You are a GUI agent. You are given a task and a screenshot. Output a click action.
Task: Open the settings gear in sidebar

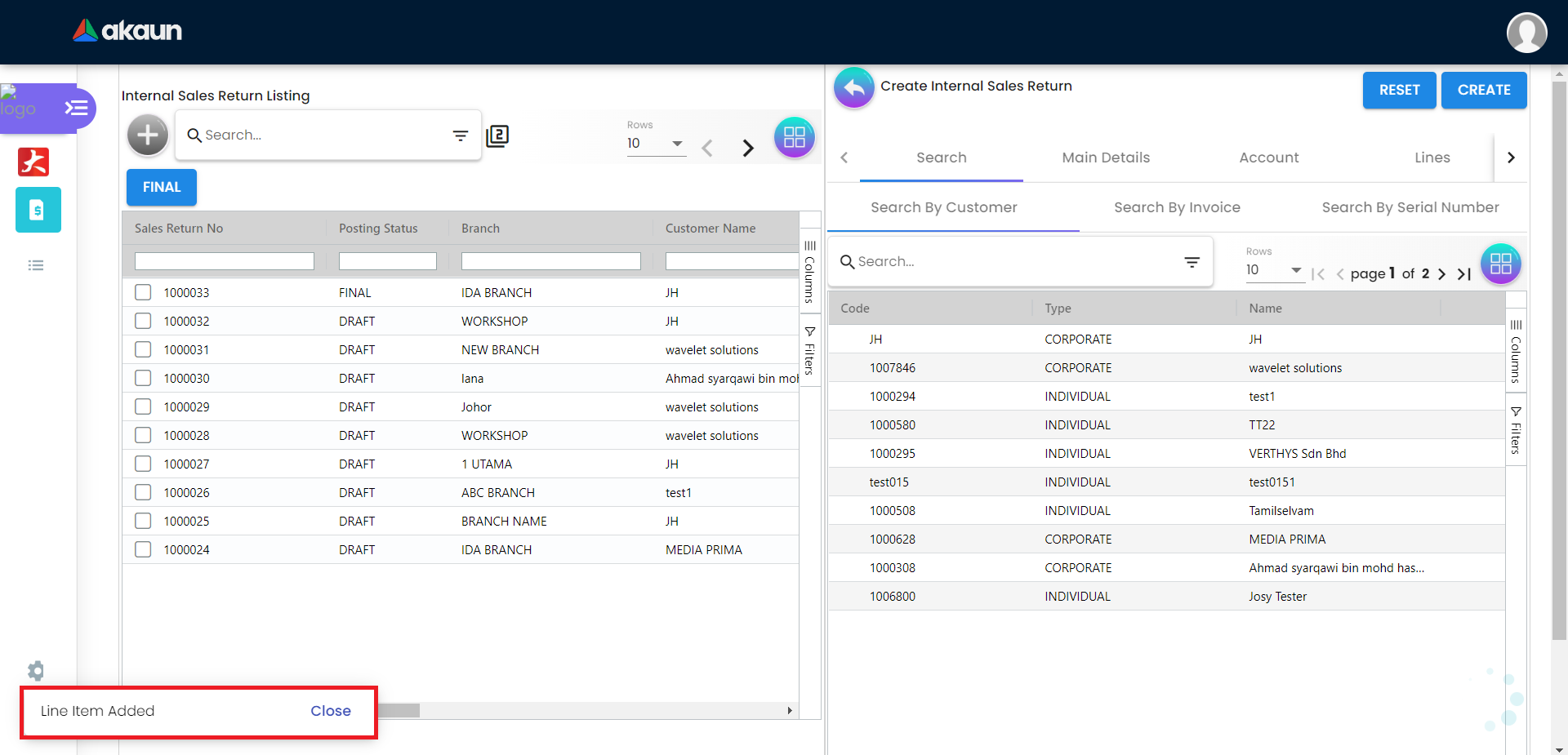(x=35, y=671)
